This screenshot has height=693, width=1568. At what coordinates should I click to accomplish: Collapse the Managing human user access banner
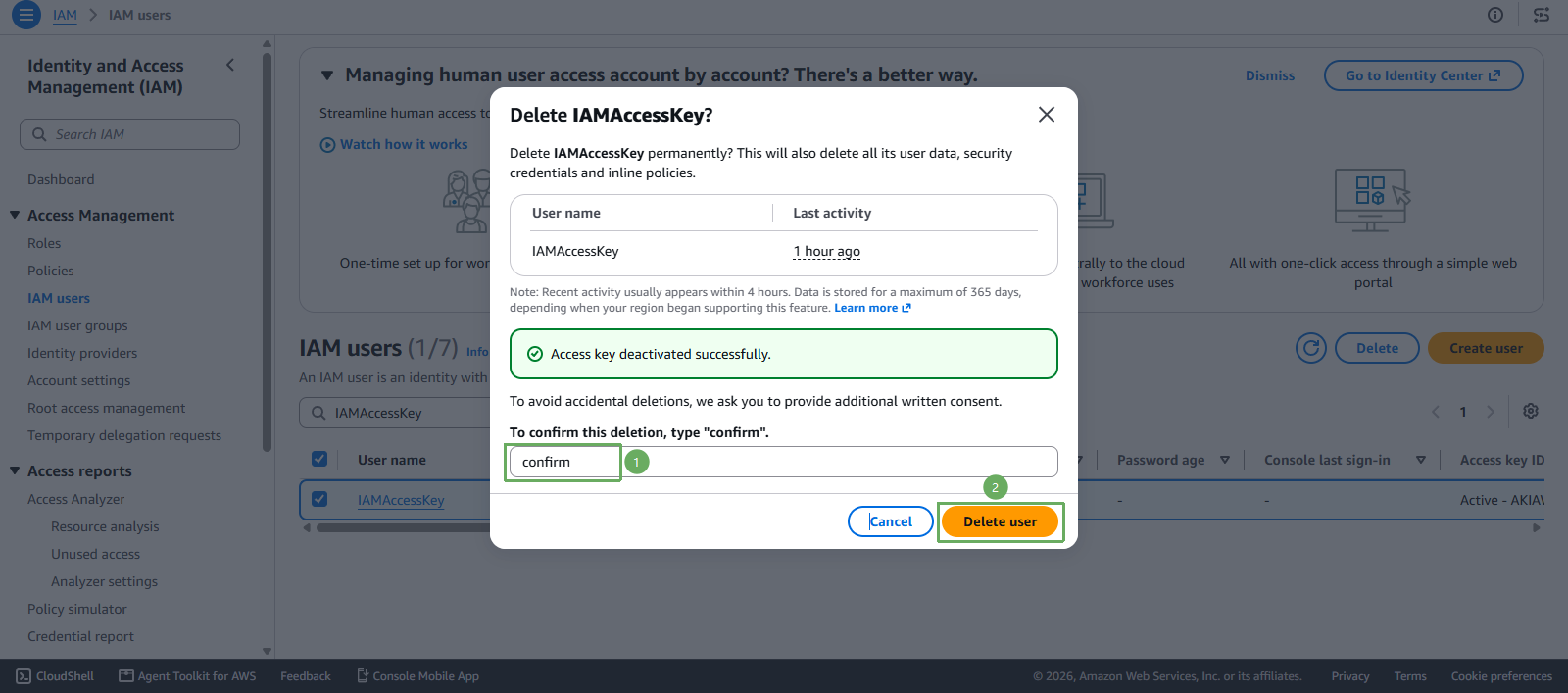tap(327, 75)
